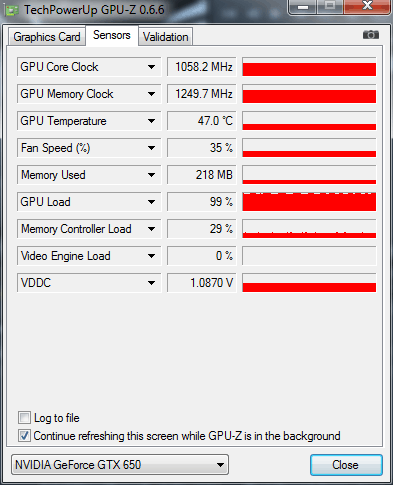Click the 1058.2 MHz value field
The width and height of the screenshot is (393, 485).
point(202,67)
